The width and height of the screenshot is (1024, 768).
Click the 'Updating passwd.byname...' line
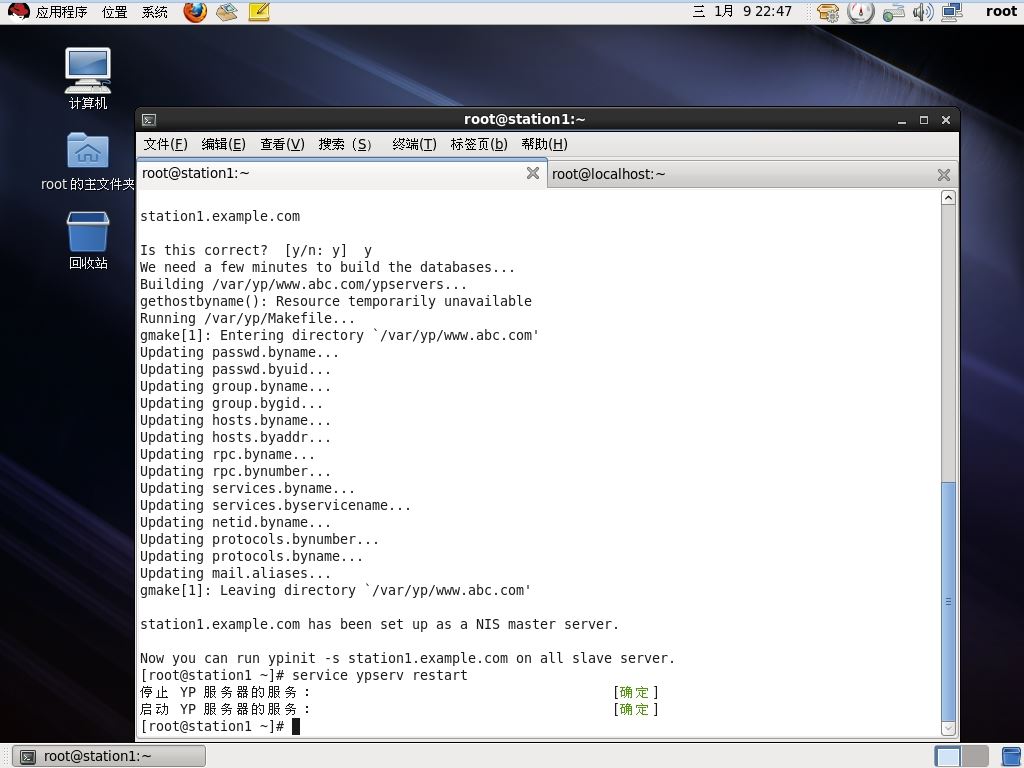(x=239, y=352)
